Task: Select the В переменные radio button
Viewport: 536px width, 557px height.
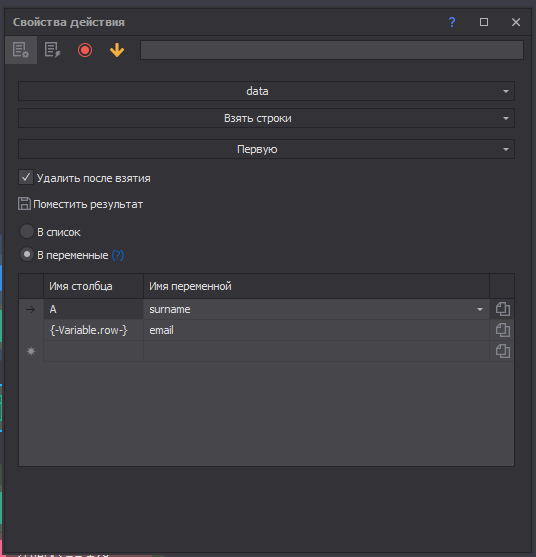Action: (x=27, y=254)
